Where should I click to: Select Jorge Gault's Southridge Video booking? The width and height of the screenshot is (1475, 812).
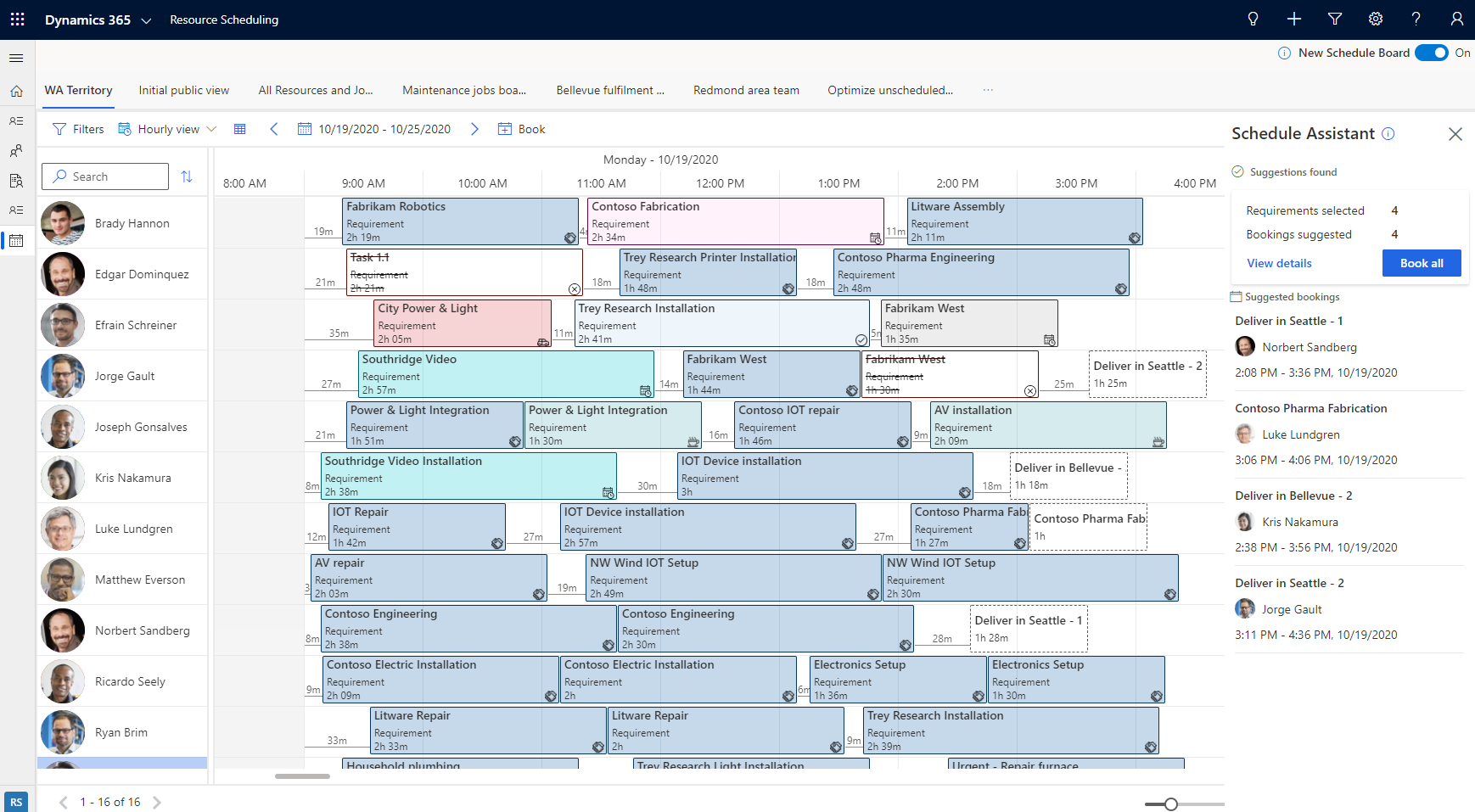pos(506,374)
